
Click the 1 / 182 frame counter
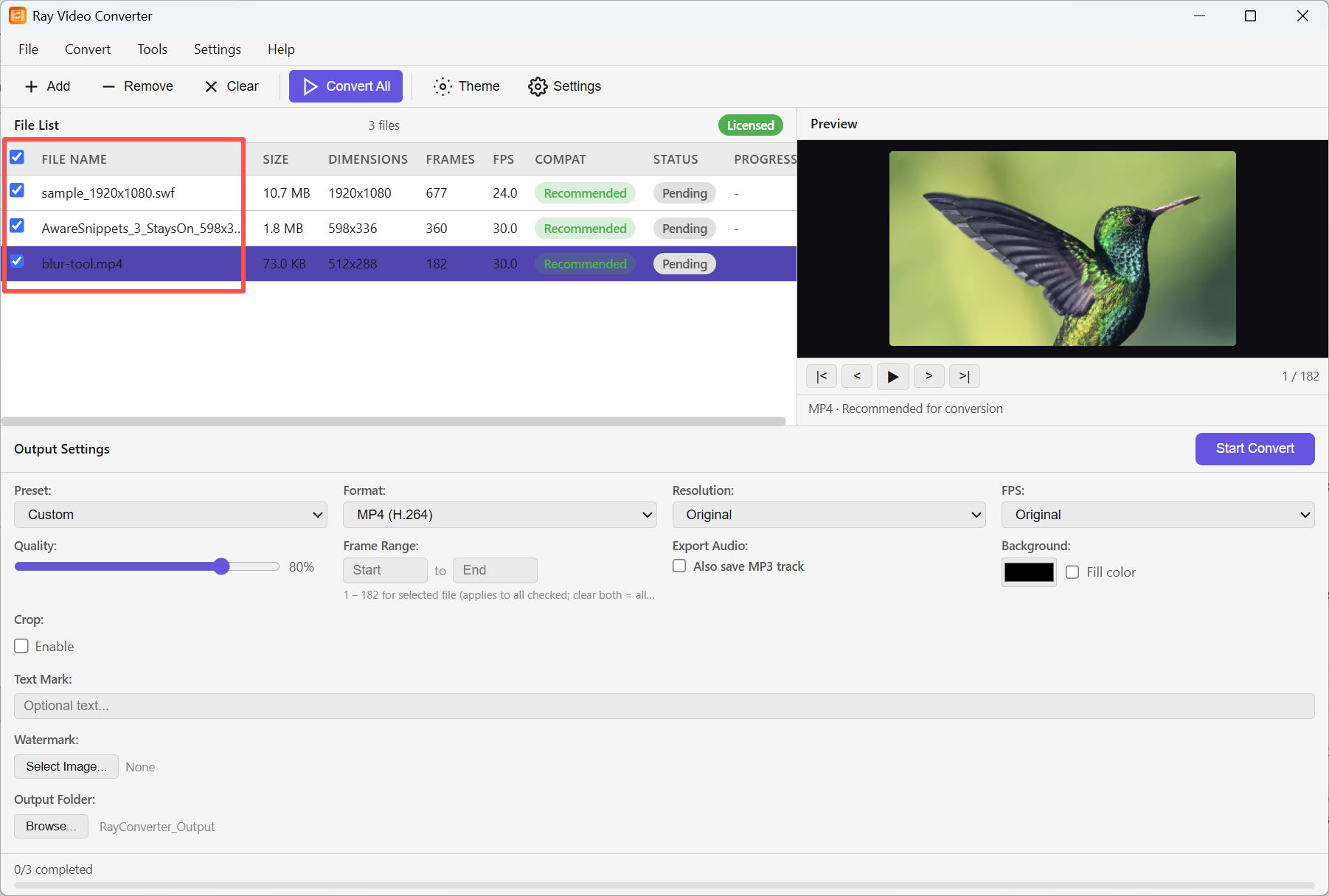coord(1300,376)
